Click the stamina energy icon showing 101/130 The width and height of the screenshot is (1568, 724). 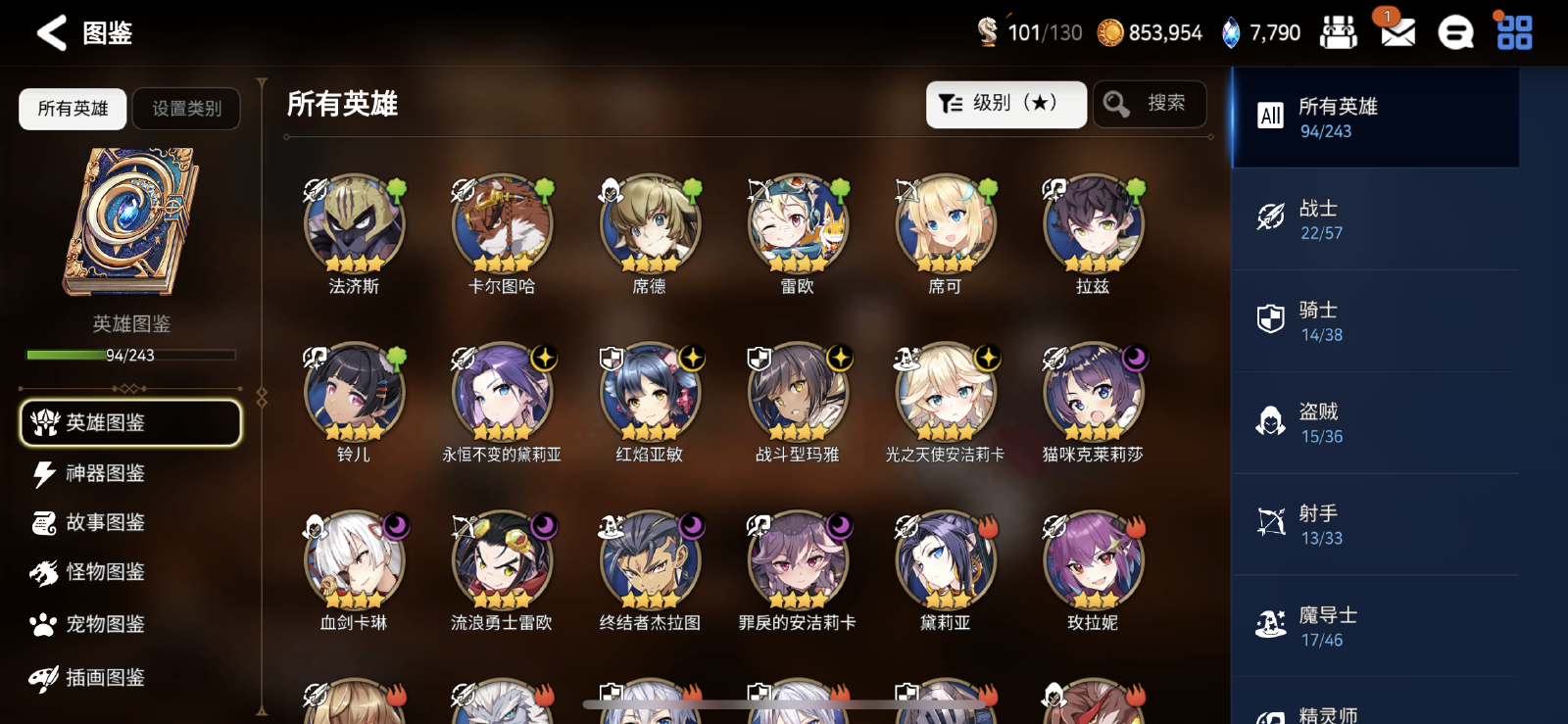(987, 31)
